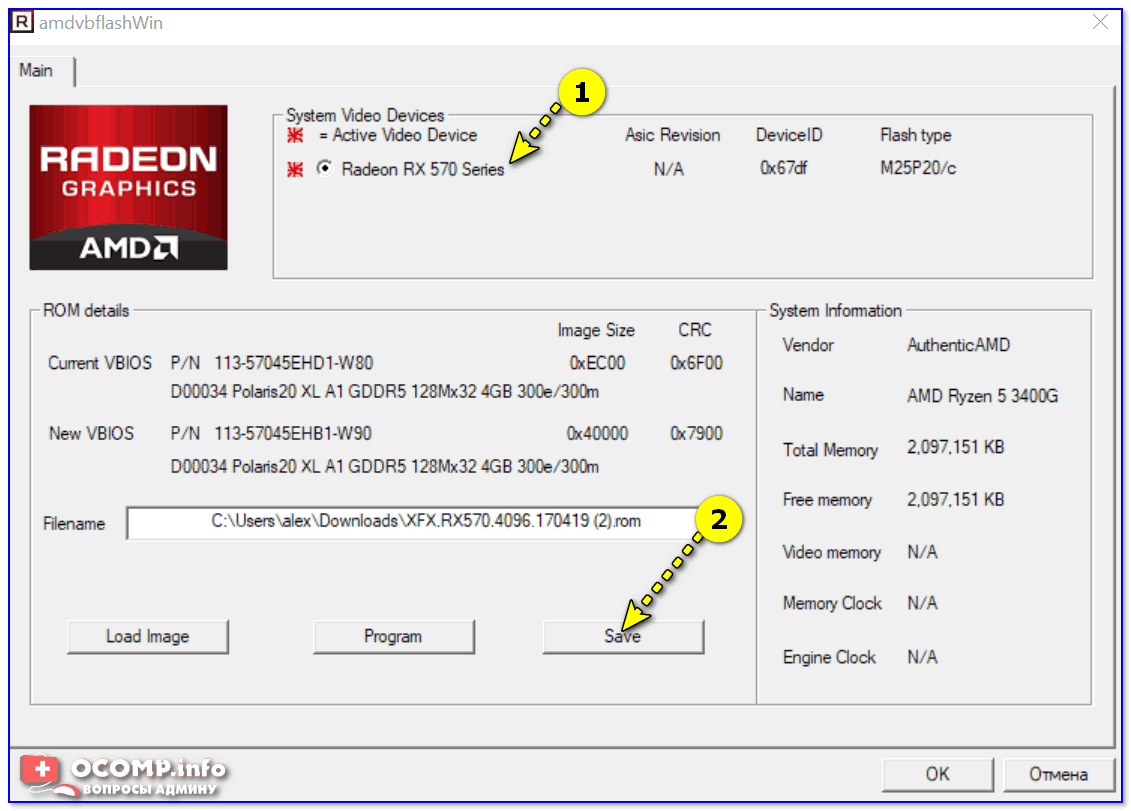
Task: Click the Asic Revision column header
Action: (672, 135)
